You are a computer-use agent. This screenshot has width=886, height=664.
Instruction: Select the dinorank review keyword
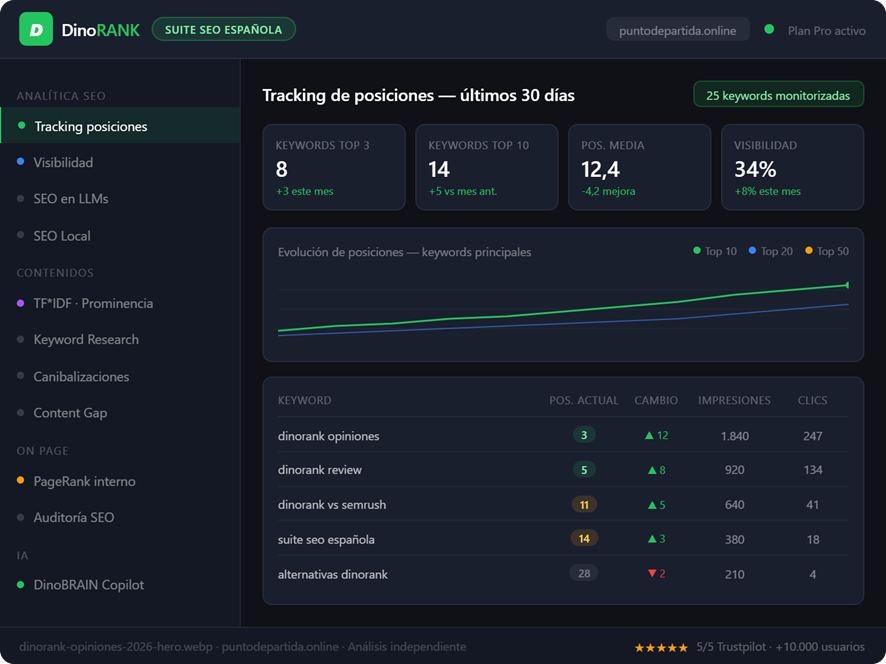(x=319, y=470)
